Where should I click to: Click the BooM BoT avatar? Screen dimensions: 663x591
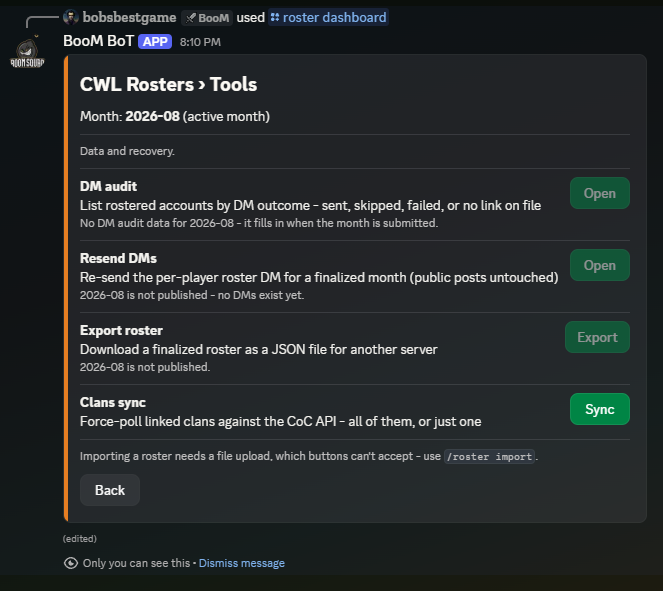click(27, 53)
